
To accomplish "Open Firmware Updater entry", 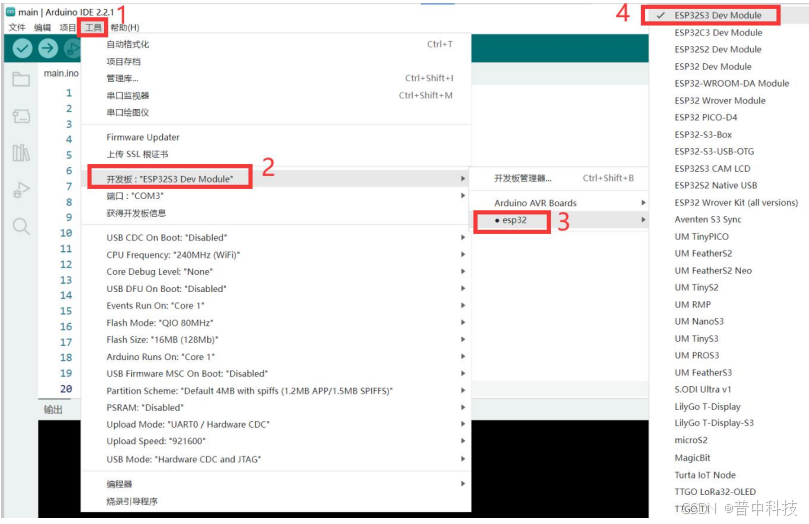I will tap(276, 137).
